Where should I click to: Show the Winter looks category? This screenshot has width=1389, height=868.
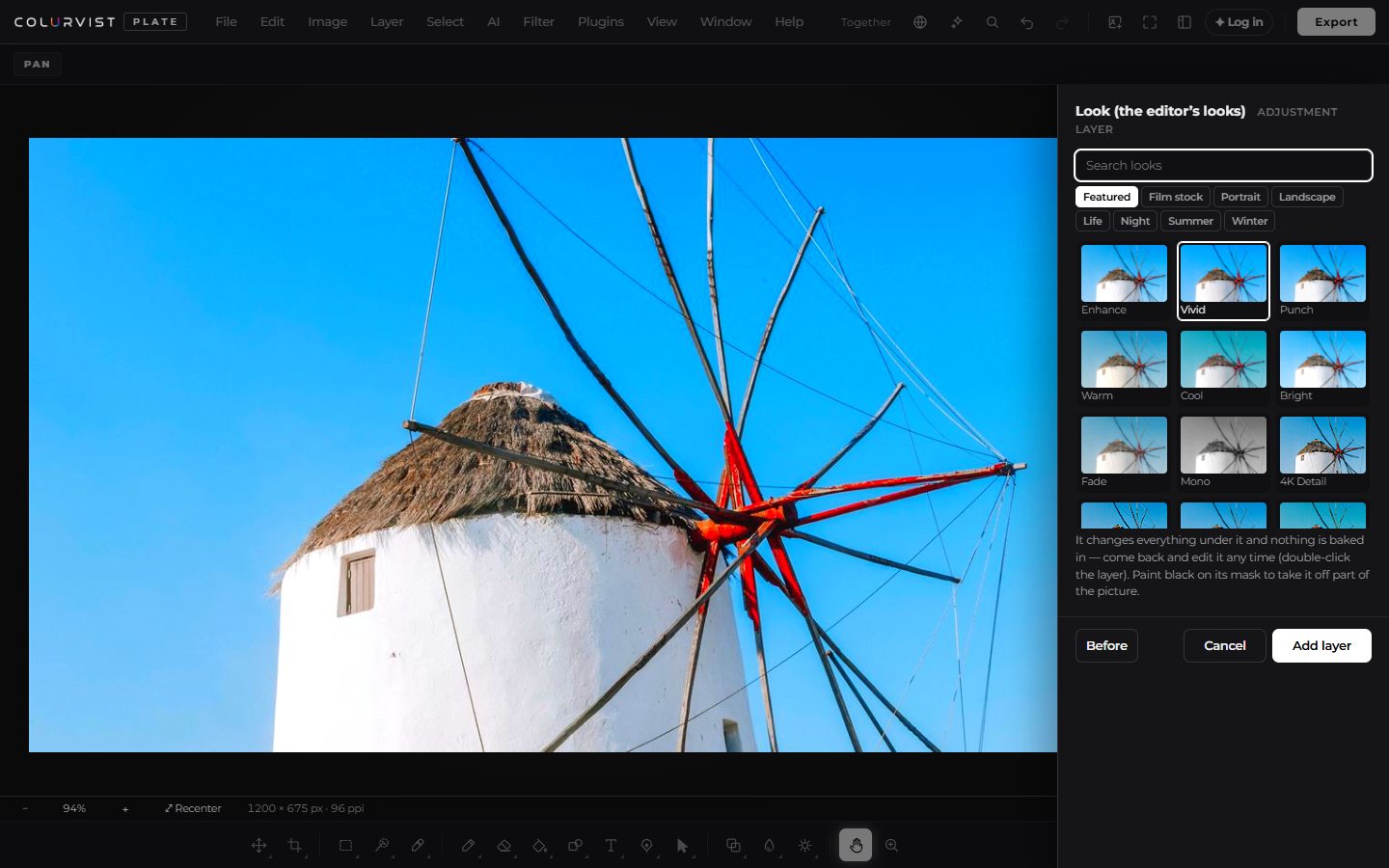coord(1250,221)
